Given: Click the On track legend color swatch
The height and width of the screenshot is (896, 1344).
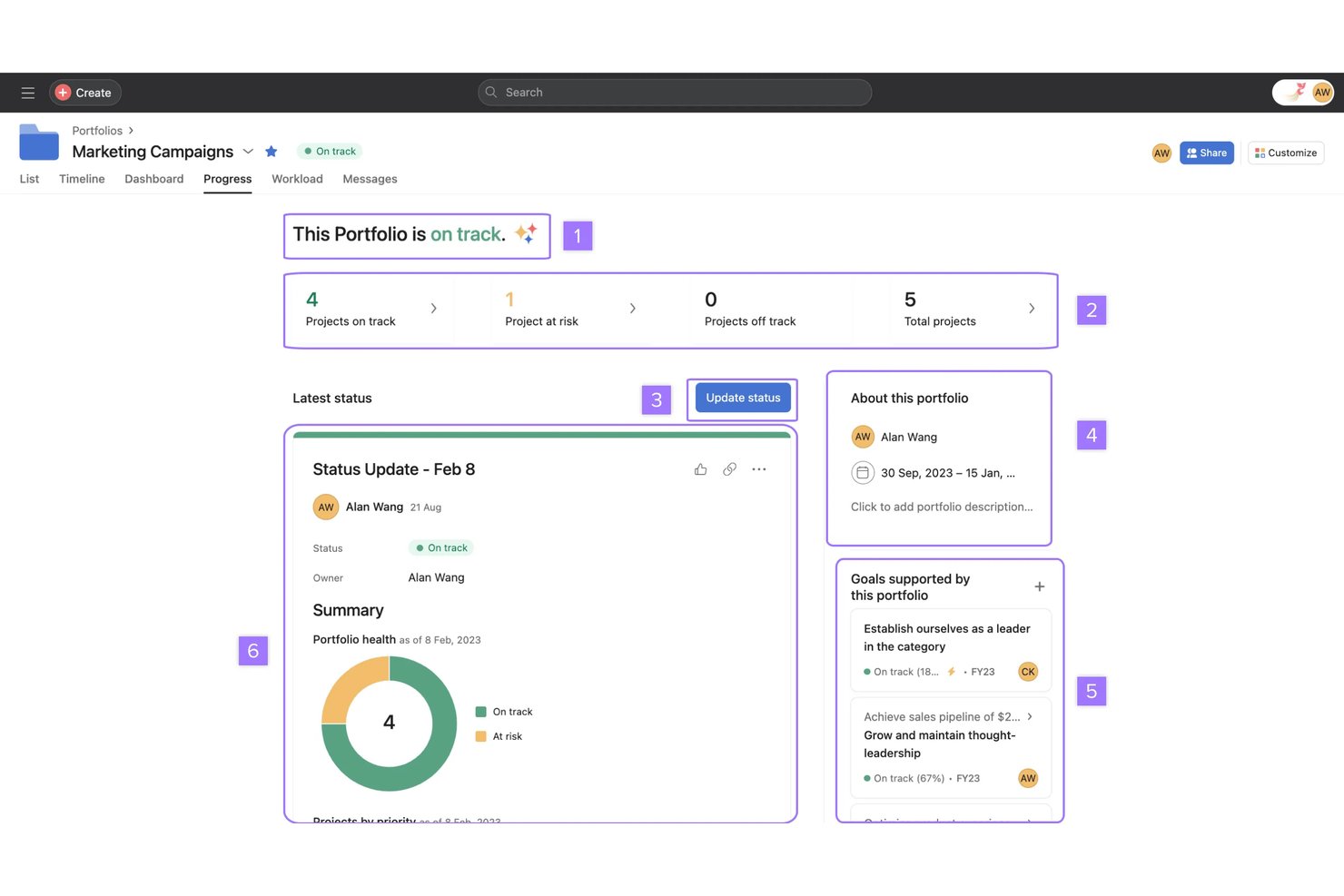Looking at the screenshot, I should click(x=480, y=712).
